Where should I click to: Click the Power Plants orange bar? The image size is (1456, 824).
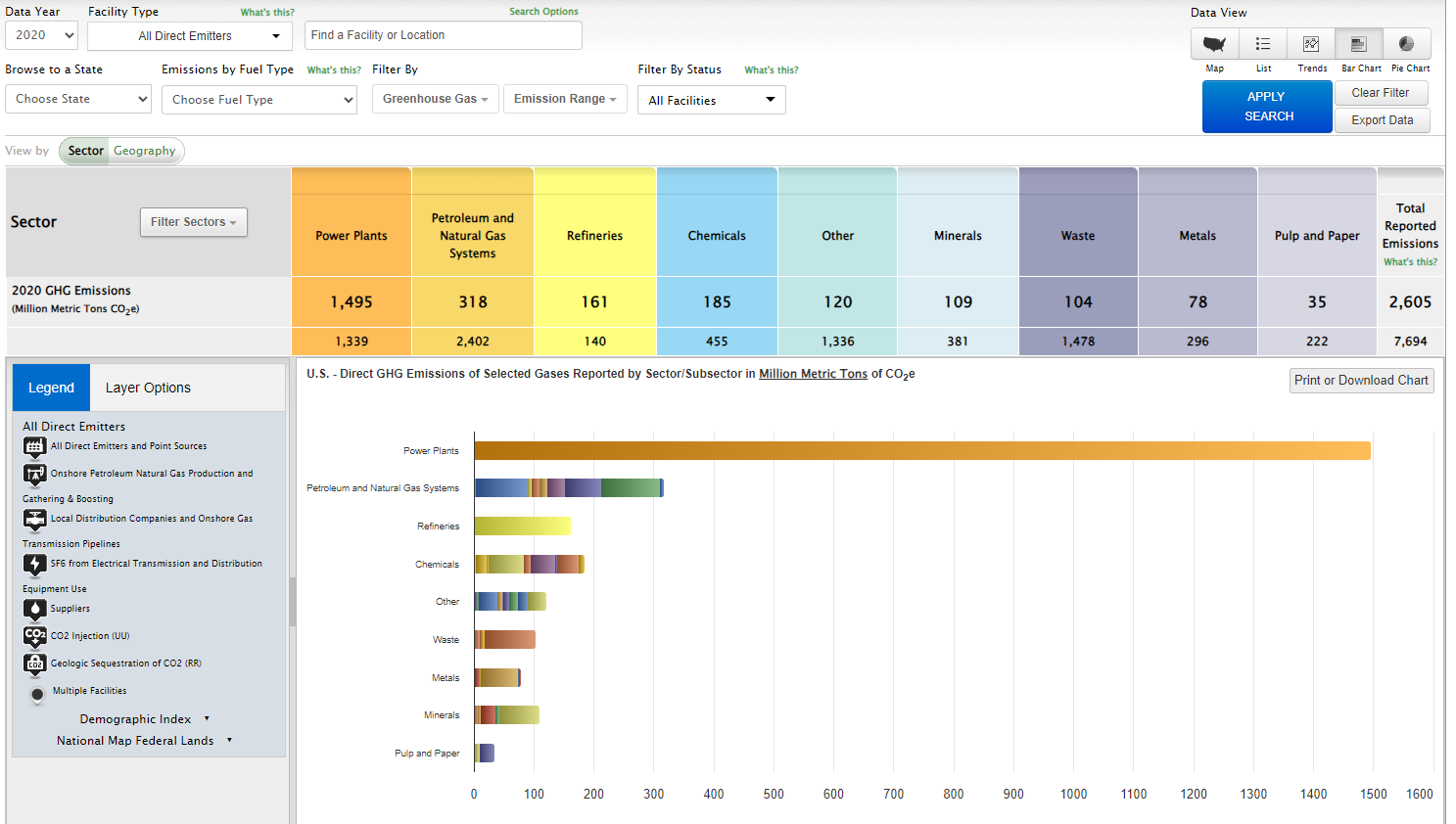coord(921,450)
